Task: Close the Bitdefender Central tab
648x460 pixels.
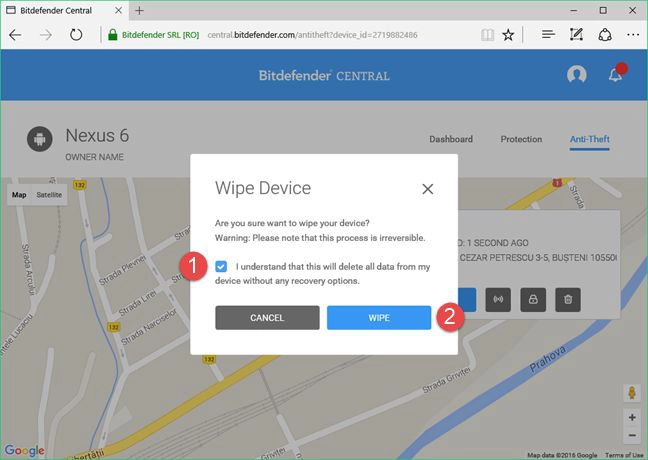Action: [119, 10]
